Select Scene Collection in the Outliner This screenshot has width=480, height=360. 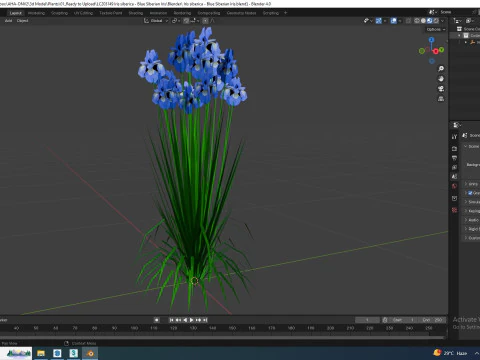[x=469, y=29]
